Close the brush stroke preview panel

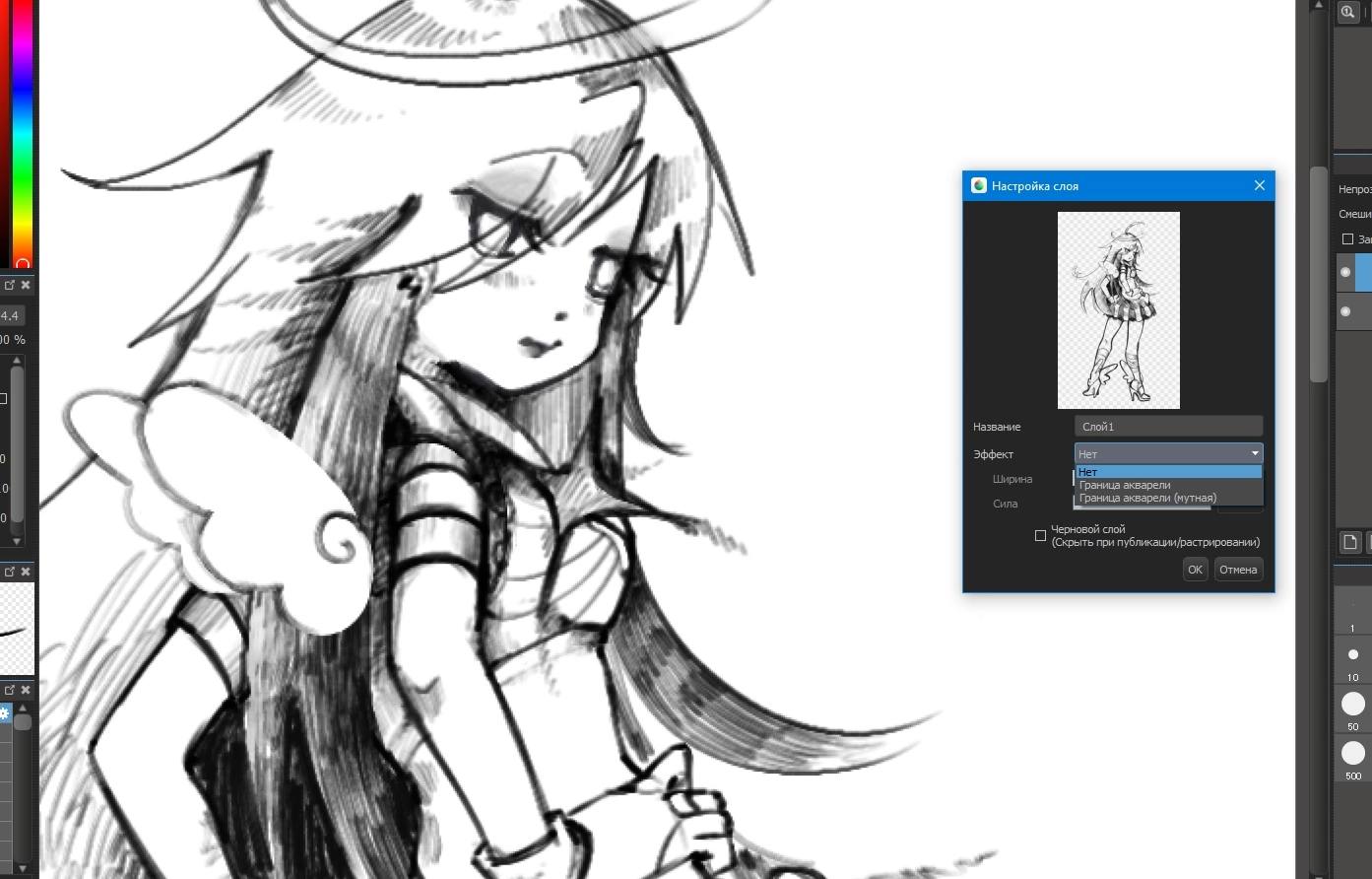tap(26, 572)
